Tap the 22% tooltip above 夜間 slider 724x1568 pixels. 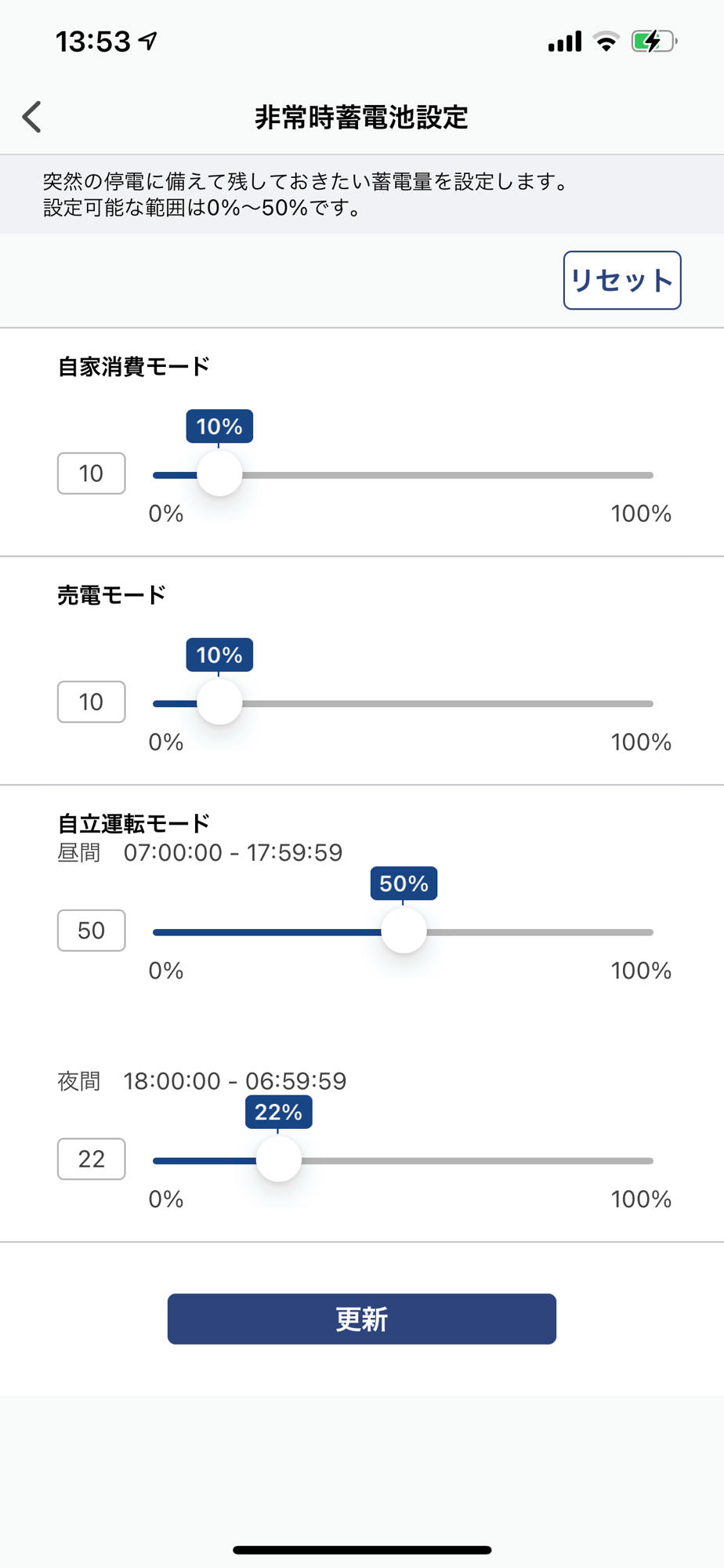(x=278, y=1112)
